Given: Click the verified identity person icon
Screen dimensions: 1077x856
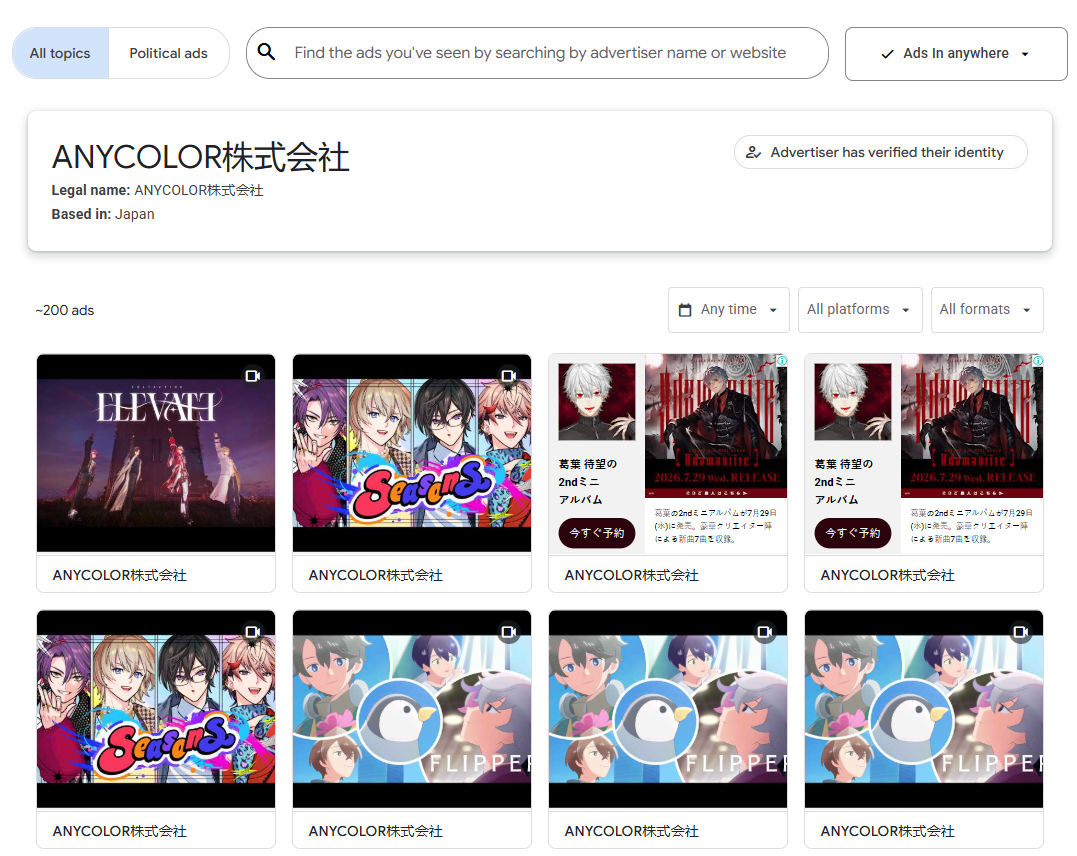Looking at the screenshot, I should pyautogui.click(x=753, y=153).
